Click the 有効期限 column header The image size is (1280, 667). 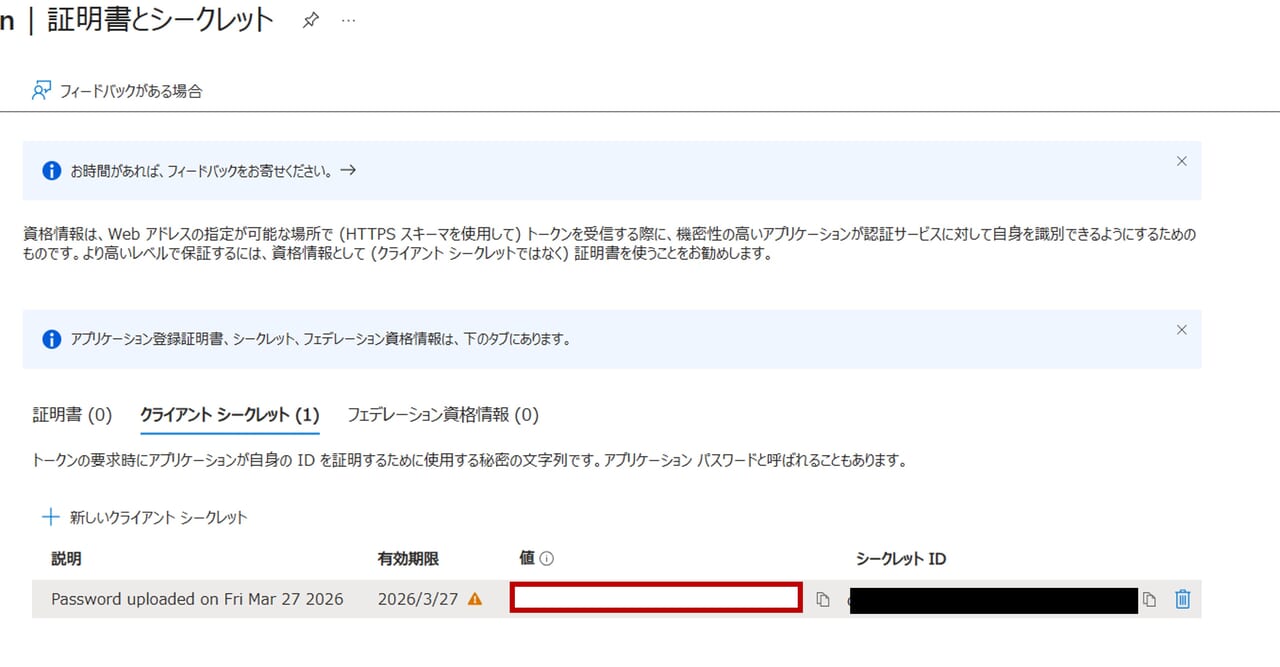pos(408,559)
